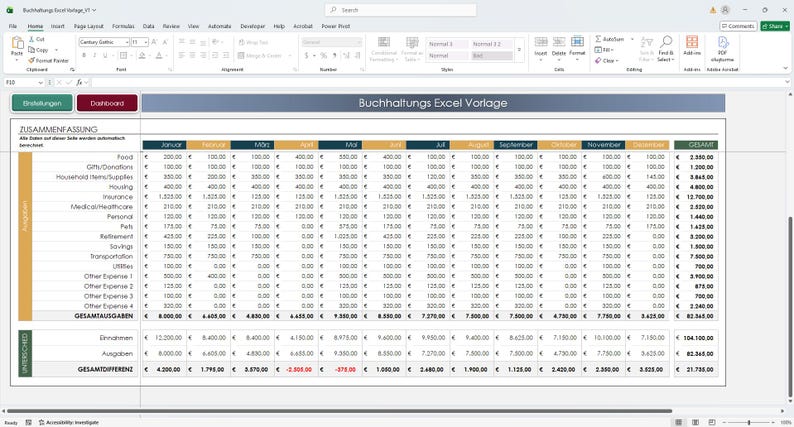Expand the cell Styles gallery
Image resolution: width=794 pixels, height=427 pixels.
[x=519, y=50]
